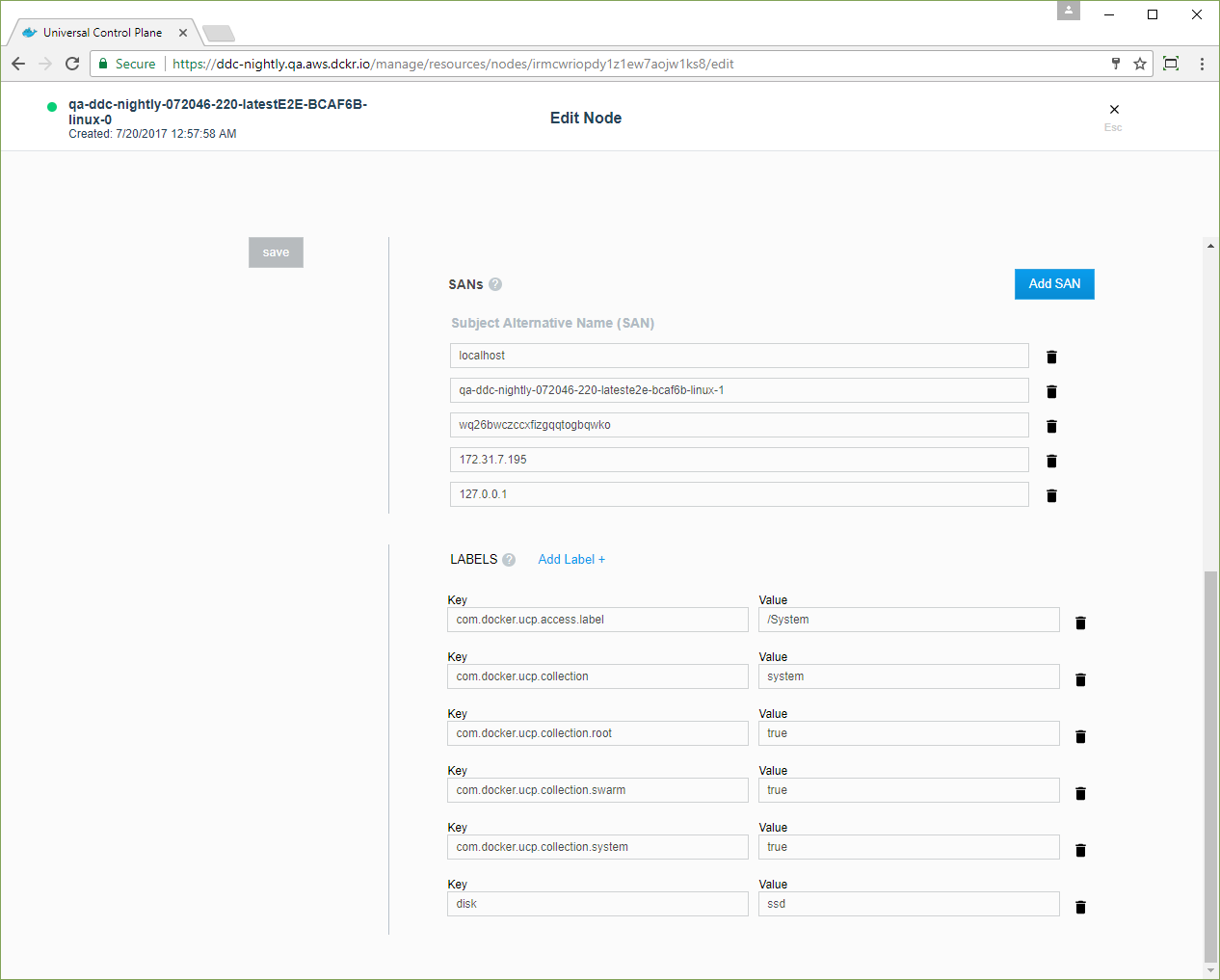Delete the com.docker.ucp.collection.swarm label
1220x980 pixels.
[1080, 793]
